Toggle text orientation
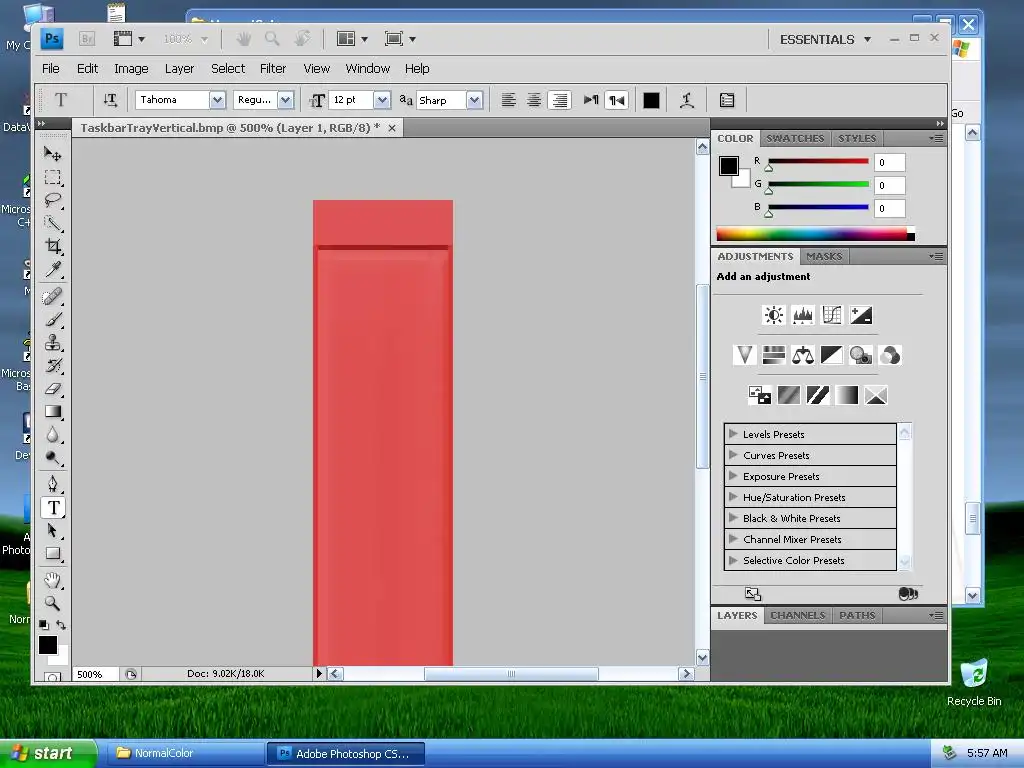The height and width of the screenshot is (768, 1024). click(x=110, y=100)
